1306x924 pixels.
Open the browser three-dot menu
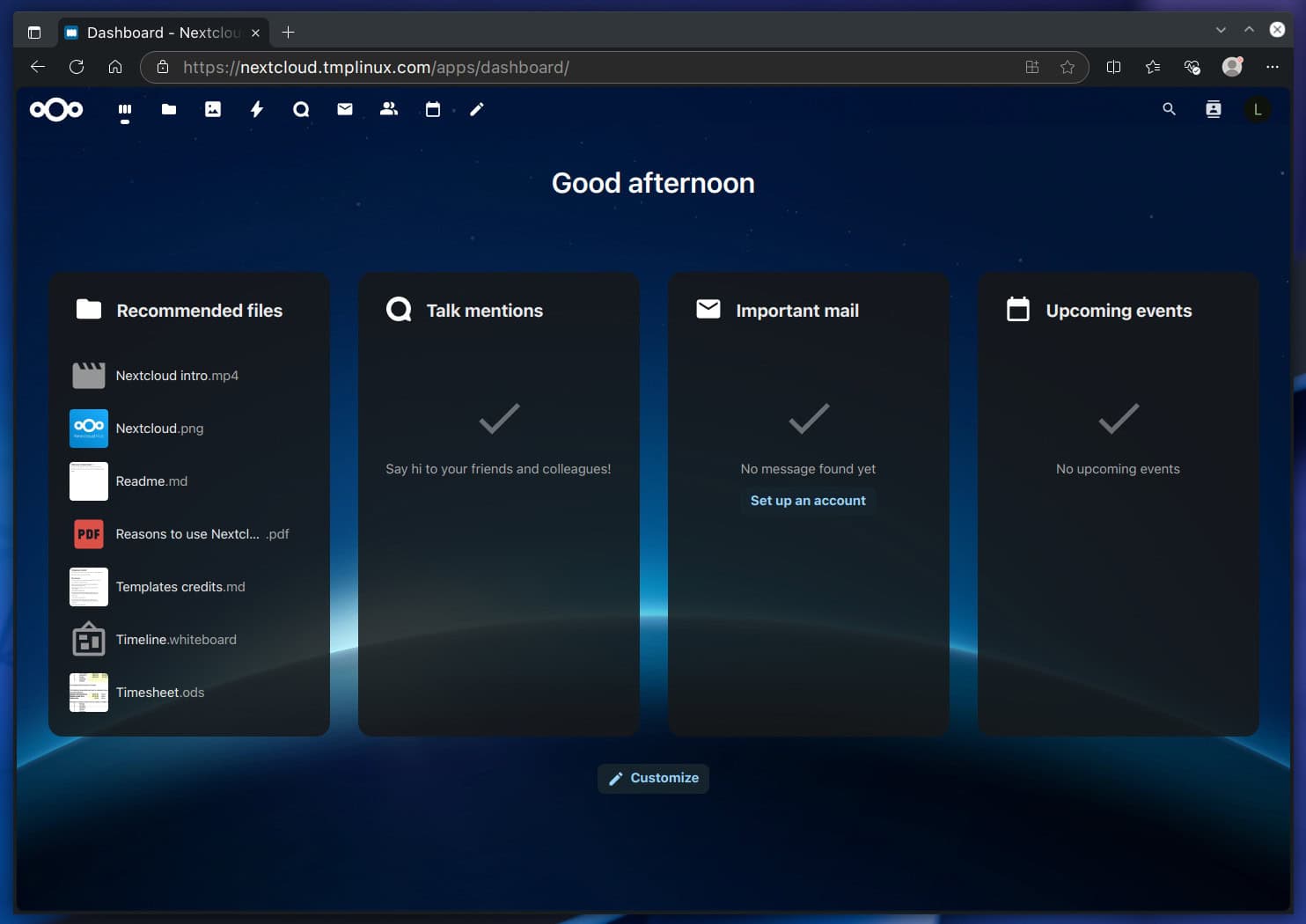click(x=1273, y=67)
